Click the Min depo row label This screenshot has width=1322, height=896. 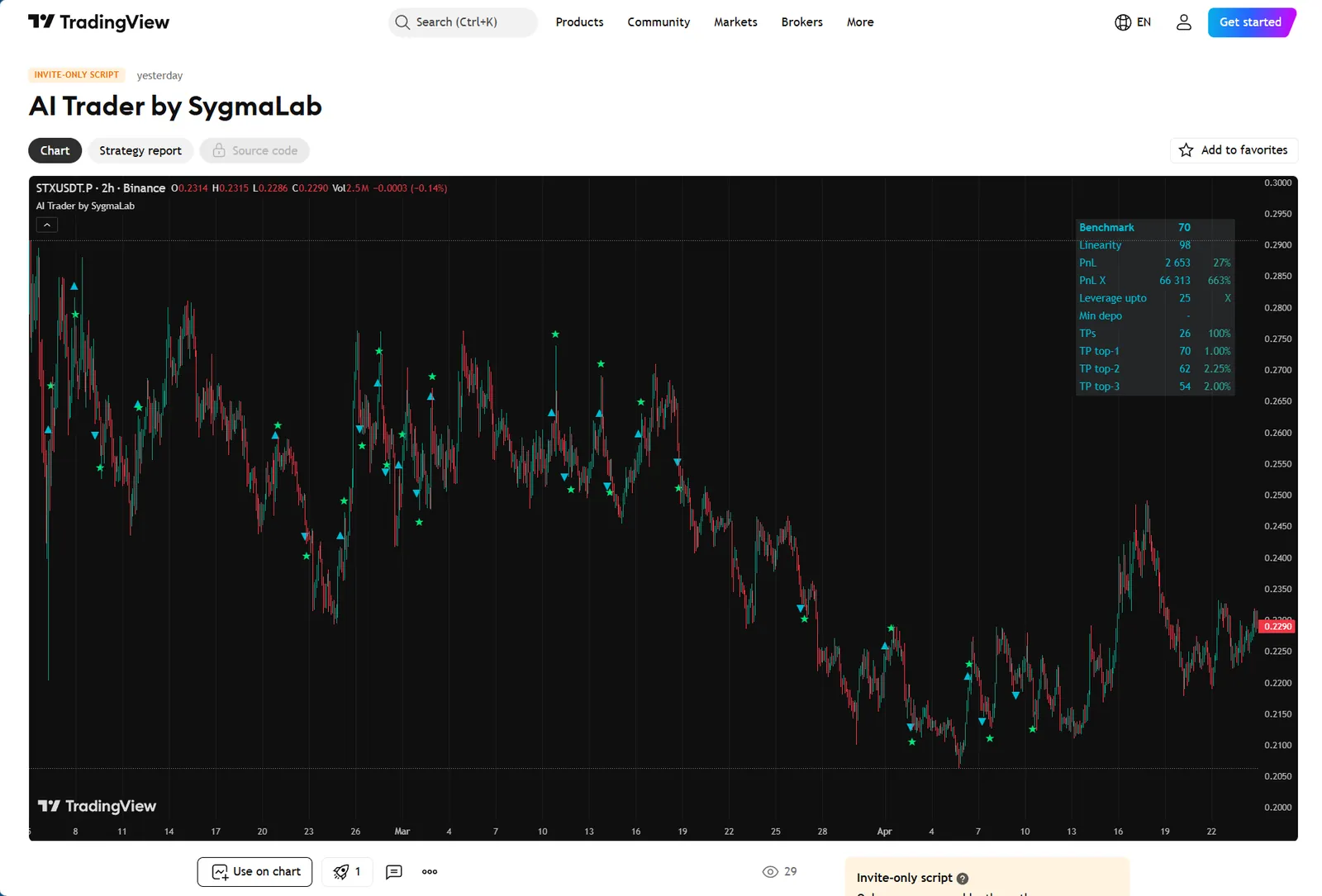[x=1101, y=316]
